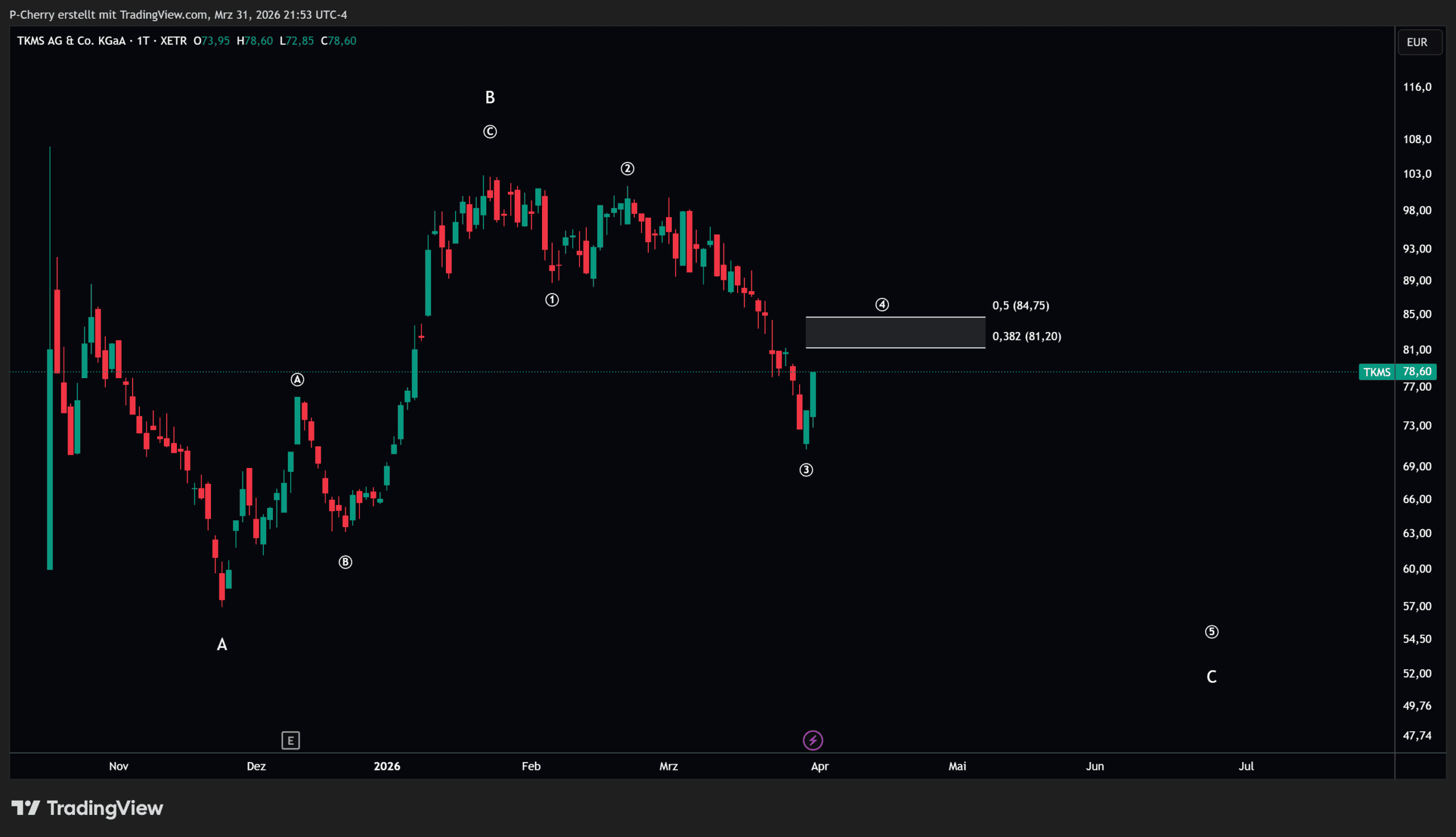
Task: Click the large C wave label bottom right
Action: coord(1211,677)
